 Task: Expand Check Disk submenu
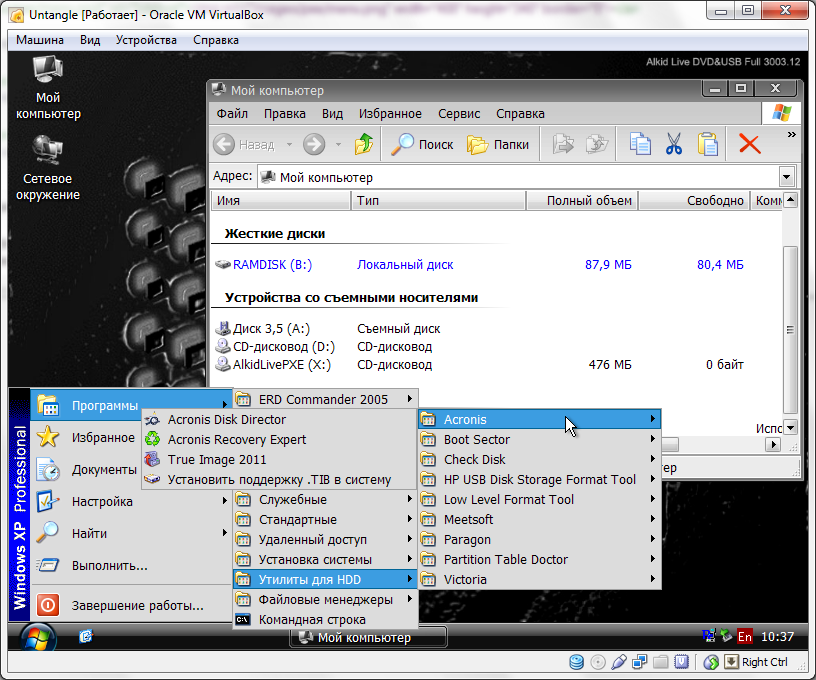point(540,459)
